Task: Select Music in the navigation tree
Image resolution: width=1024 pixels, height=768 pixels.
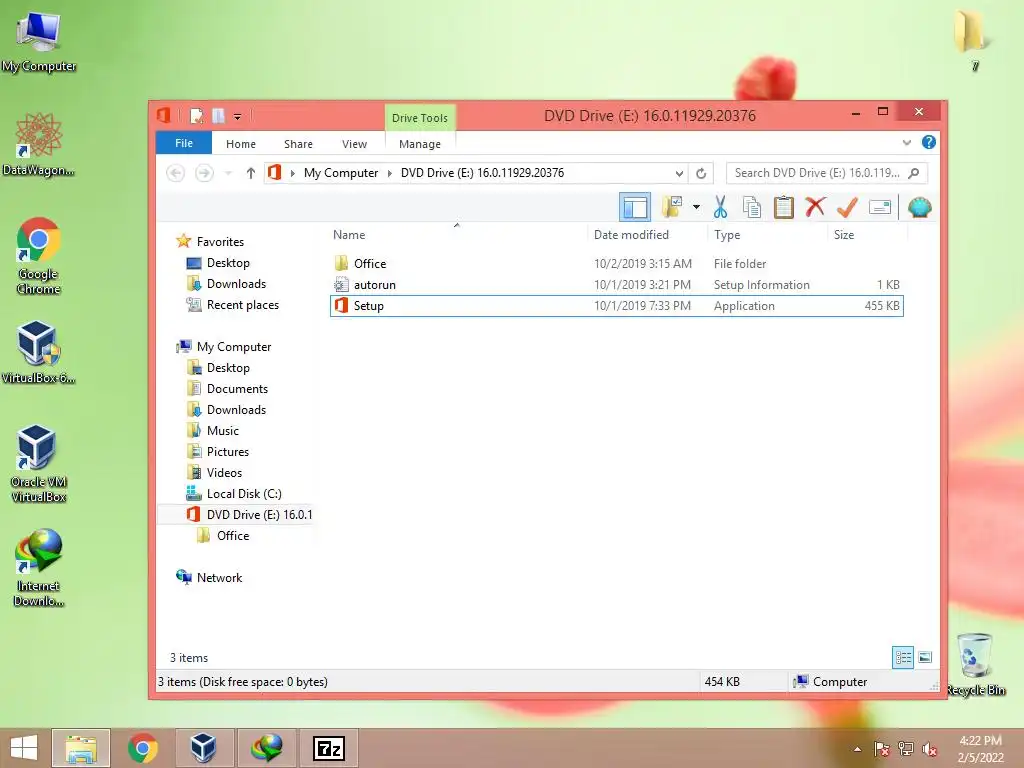Action: [223, 430]
